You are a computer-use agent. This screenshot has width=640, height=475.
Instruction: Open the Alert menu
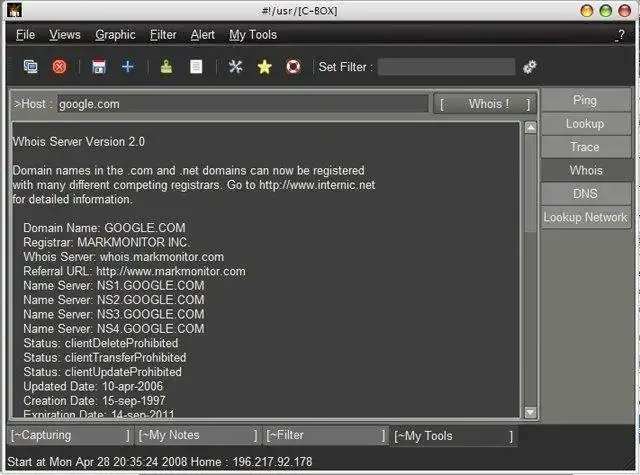tap(202, 35)
